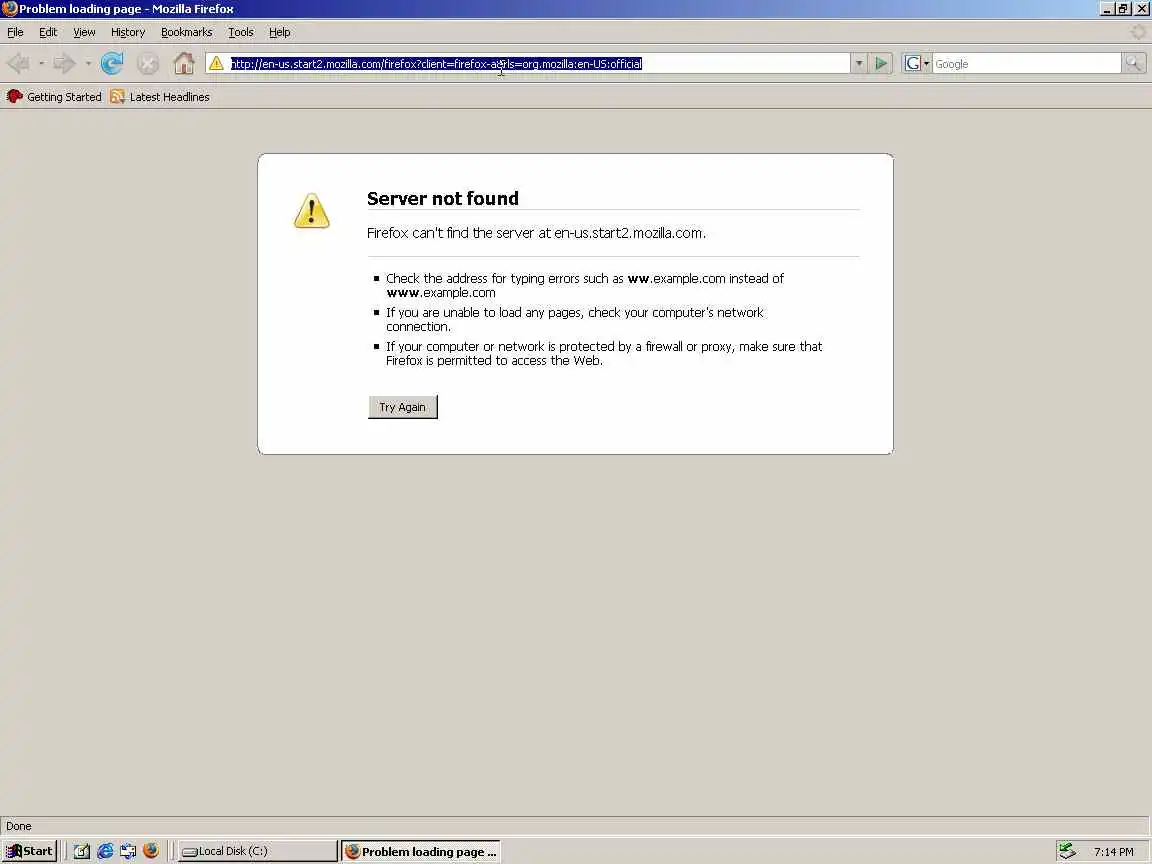Screen dimensions: 1152x864
Task: Open the Back history dropdown arrow
Action: click(41, 64)
